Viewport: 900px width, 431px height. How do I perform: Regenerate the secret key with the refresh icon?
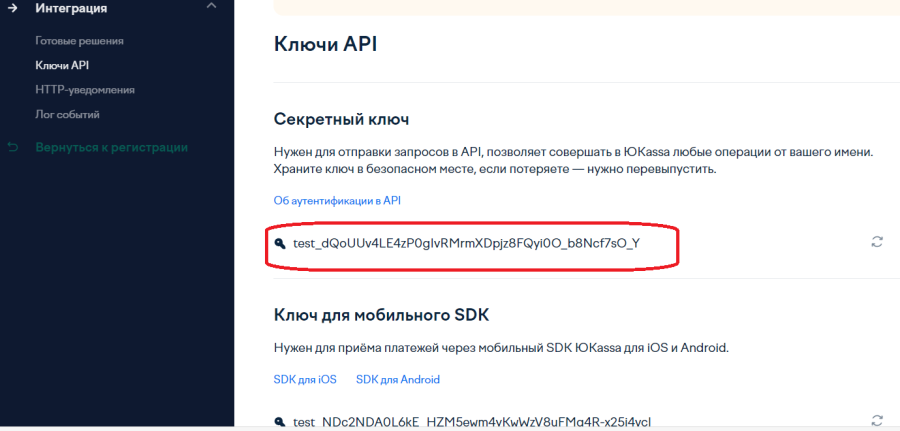[877, 242]
